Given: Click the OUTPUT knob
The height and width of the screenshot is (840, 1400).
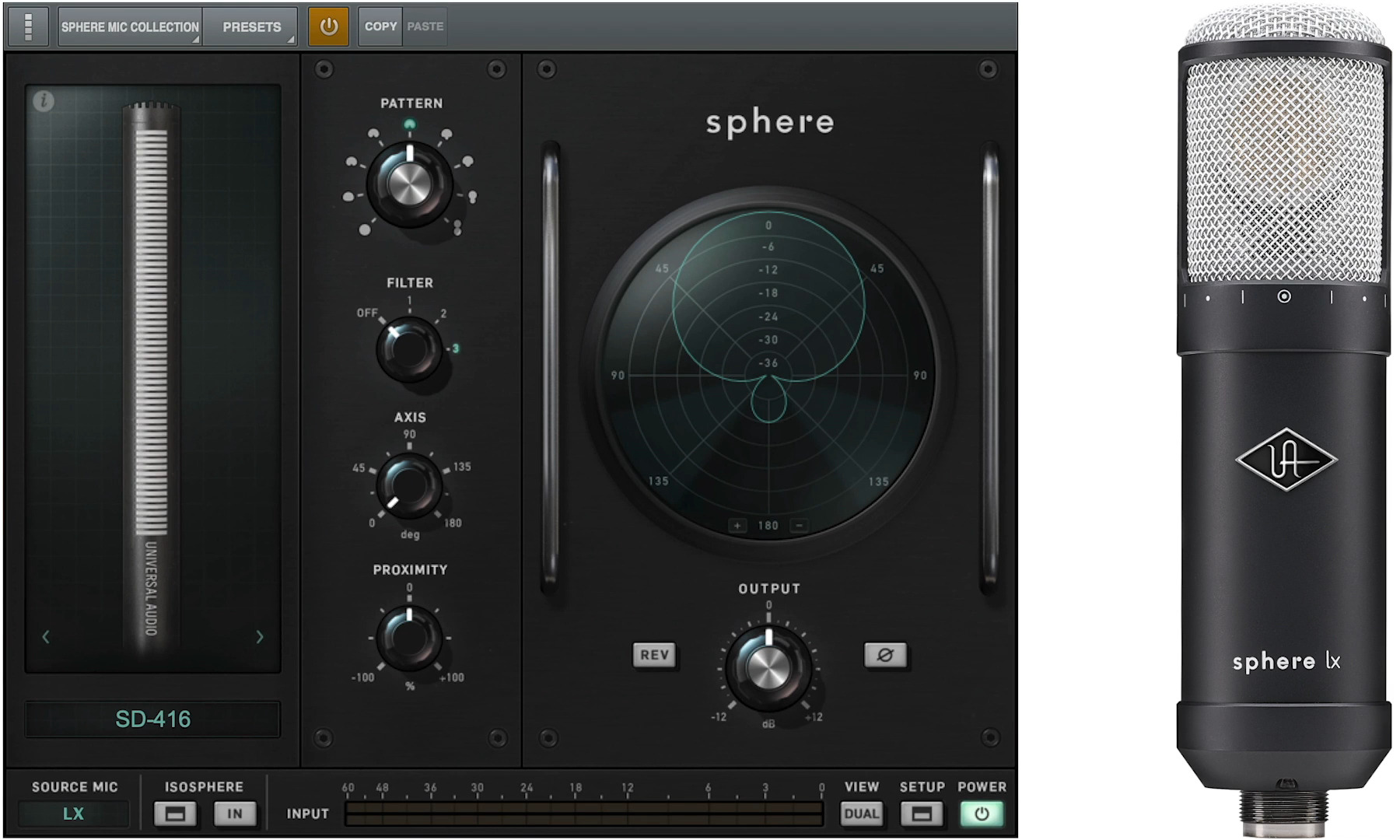Looking at the screenshot, I should coord(768,667).
